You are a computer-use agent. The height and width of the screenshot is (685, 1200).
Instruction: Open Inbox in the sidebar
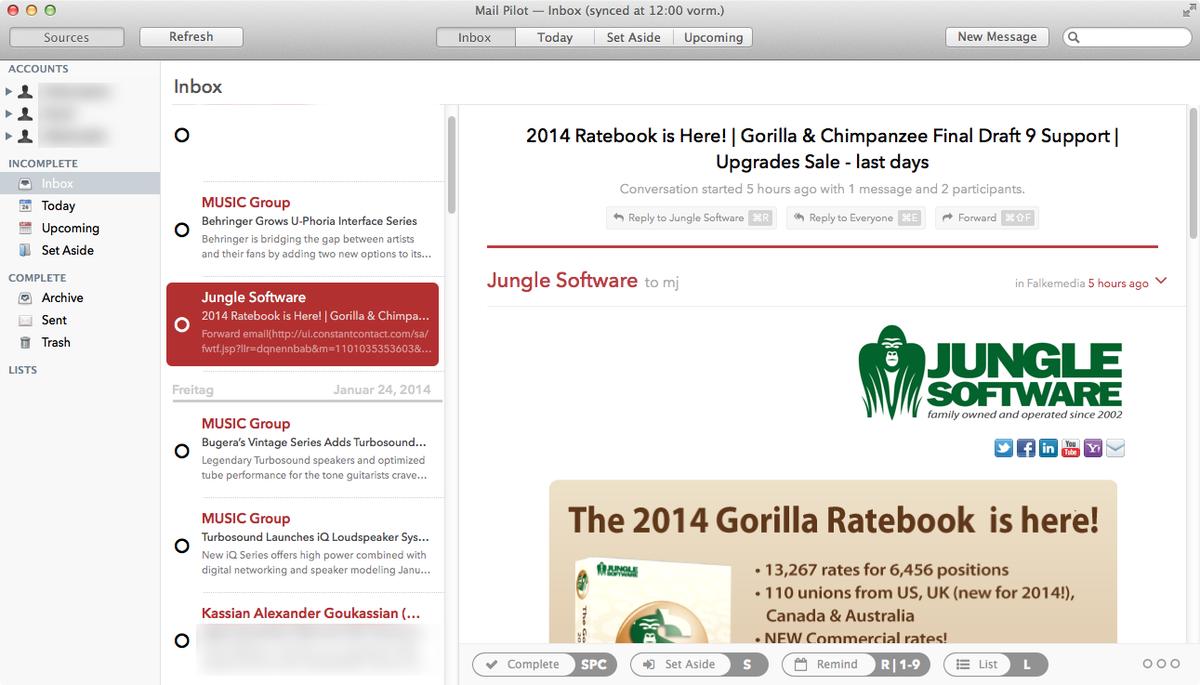(x=80, y=183)
